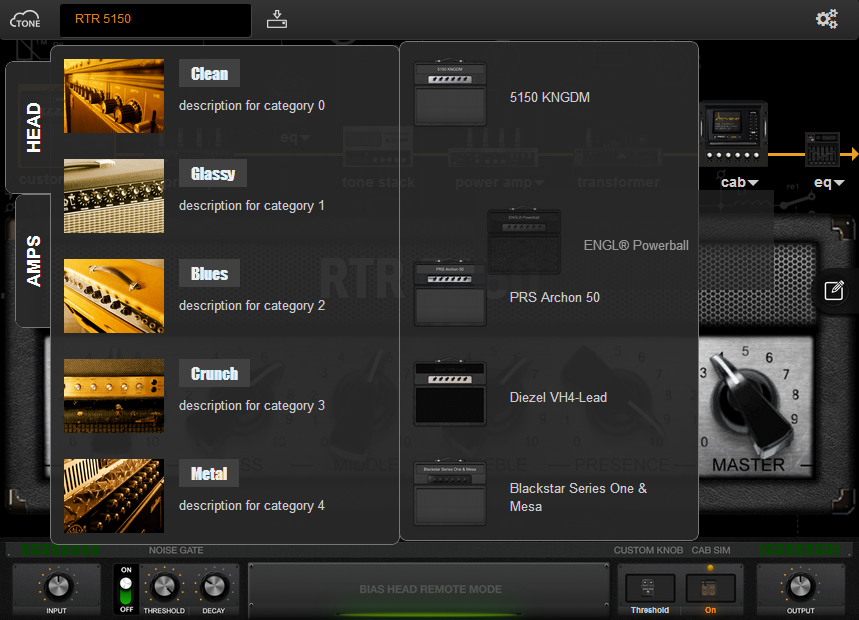Expand the eq dropdown next to cab
This screenshot has height=620, width=859.
pyautogui.click(x=839, y=182)
